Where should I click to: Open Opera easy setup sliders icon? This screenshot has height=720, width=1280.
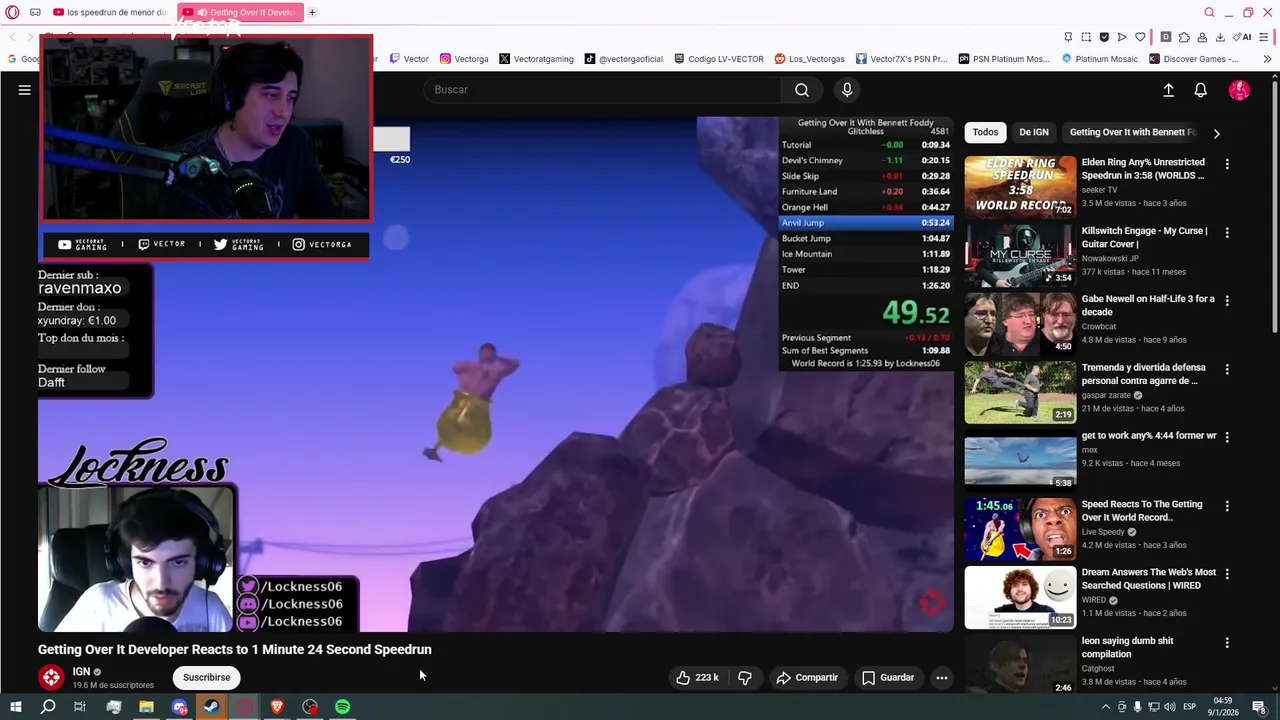(x=1264, y=37)
